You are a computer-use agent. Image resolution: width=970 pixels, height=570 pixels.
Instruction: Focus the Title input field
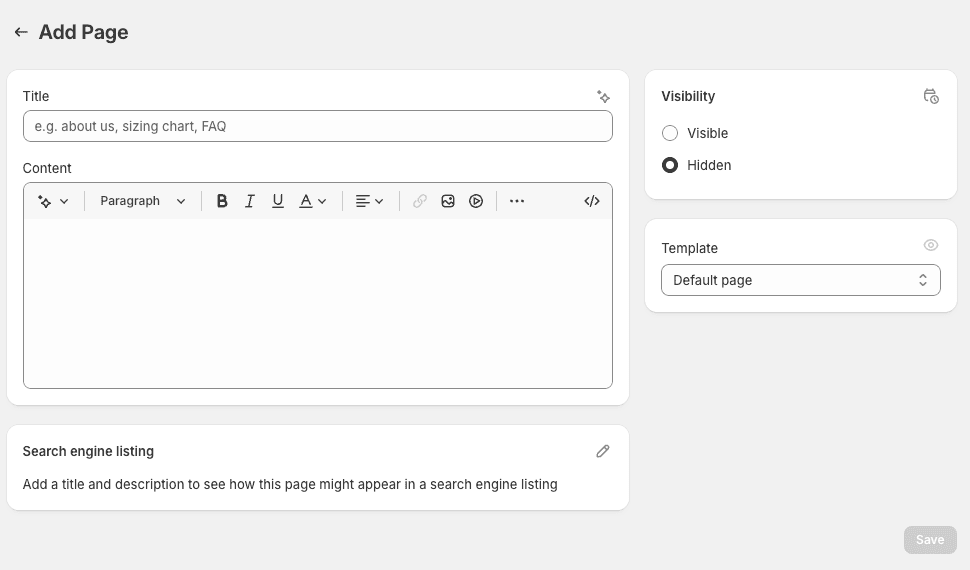(x=318, y=126)
